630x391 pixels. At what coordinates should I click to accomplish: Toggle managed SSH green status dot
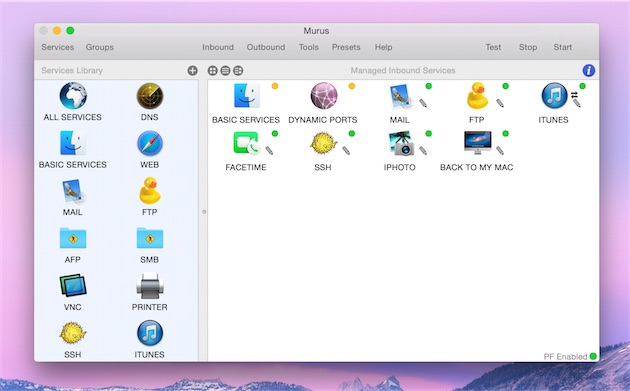352,133
